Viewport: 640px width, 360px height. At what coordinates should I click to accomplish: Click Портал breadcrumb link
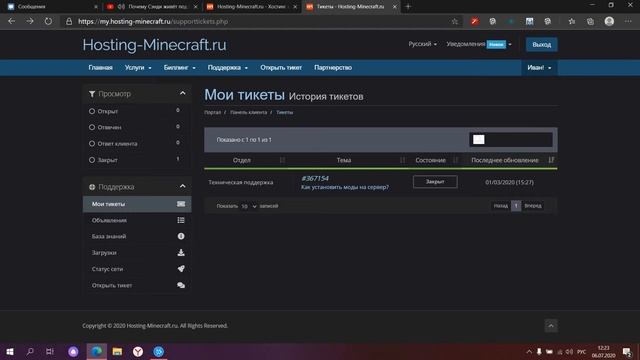click(212, 112)
